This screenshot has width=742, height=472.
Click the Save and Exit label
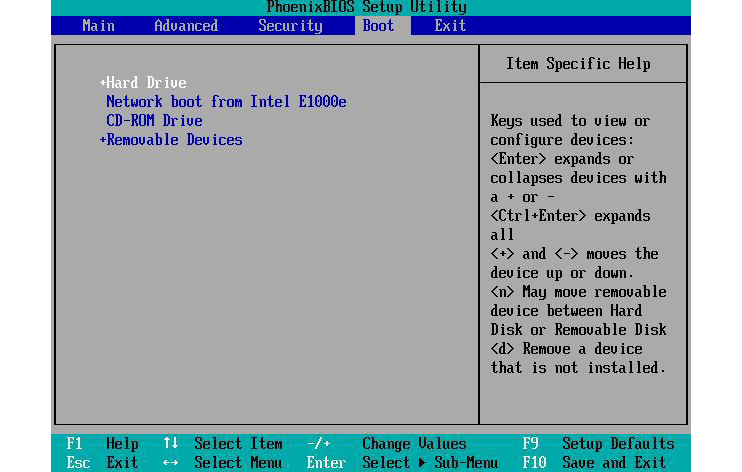click(x=614, y=463)
